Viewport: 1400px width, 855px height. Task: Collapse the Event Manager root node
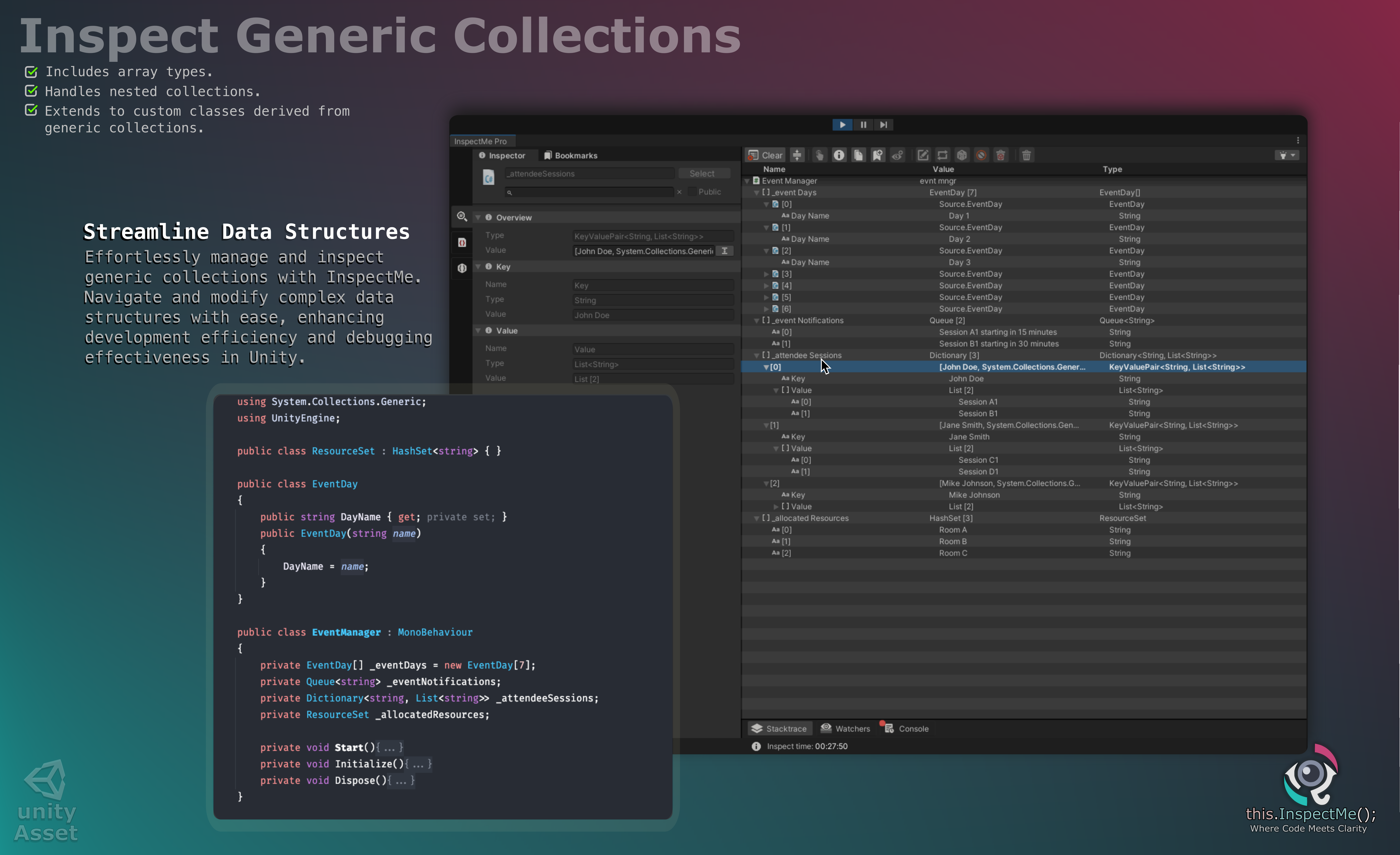[x=747, y=181]
